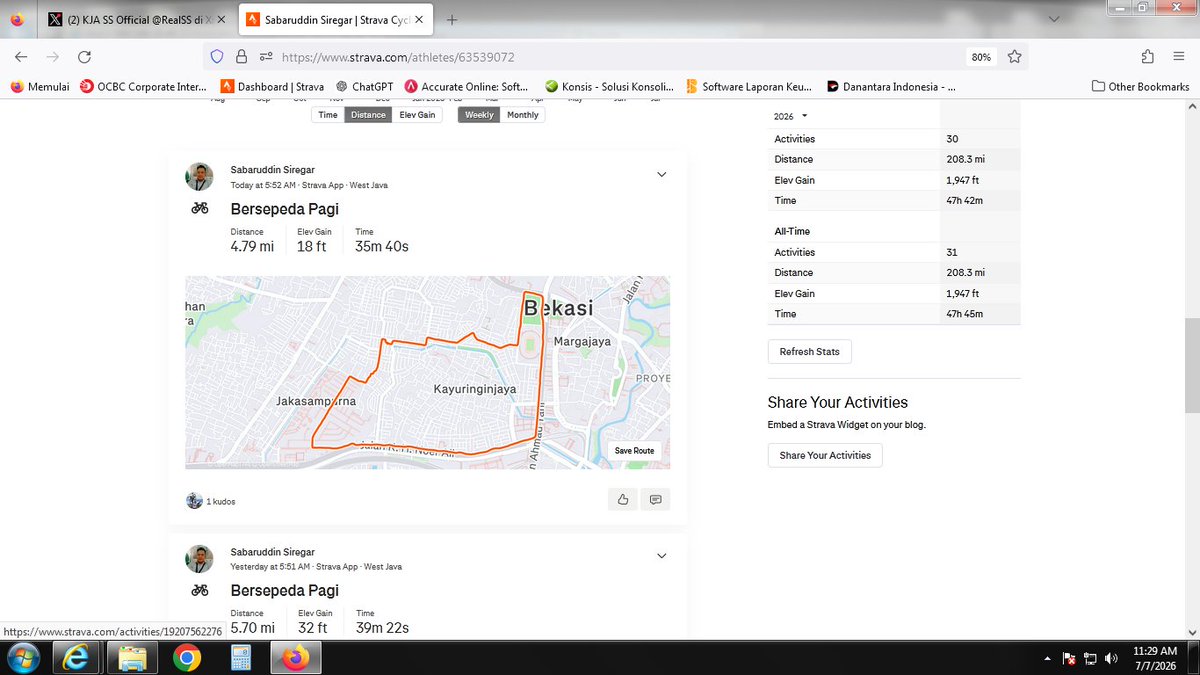
Task: Open the 2026 year dropdown
Action: pyautogui.click(x=789, y=117)
